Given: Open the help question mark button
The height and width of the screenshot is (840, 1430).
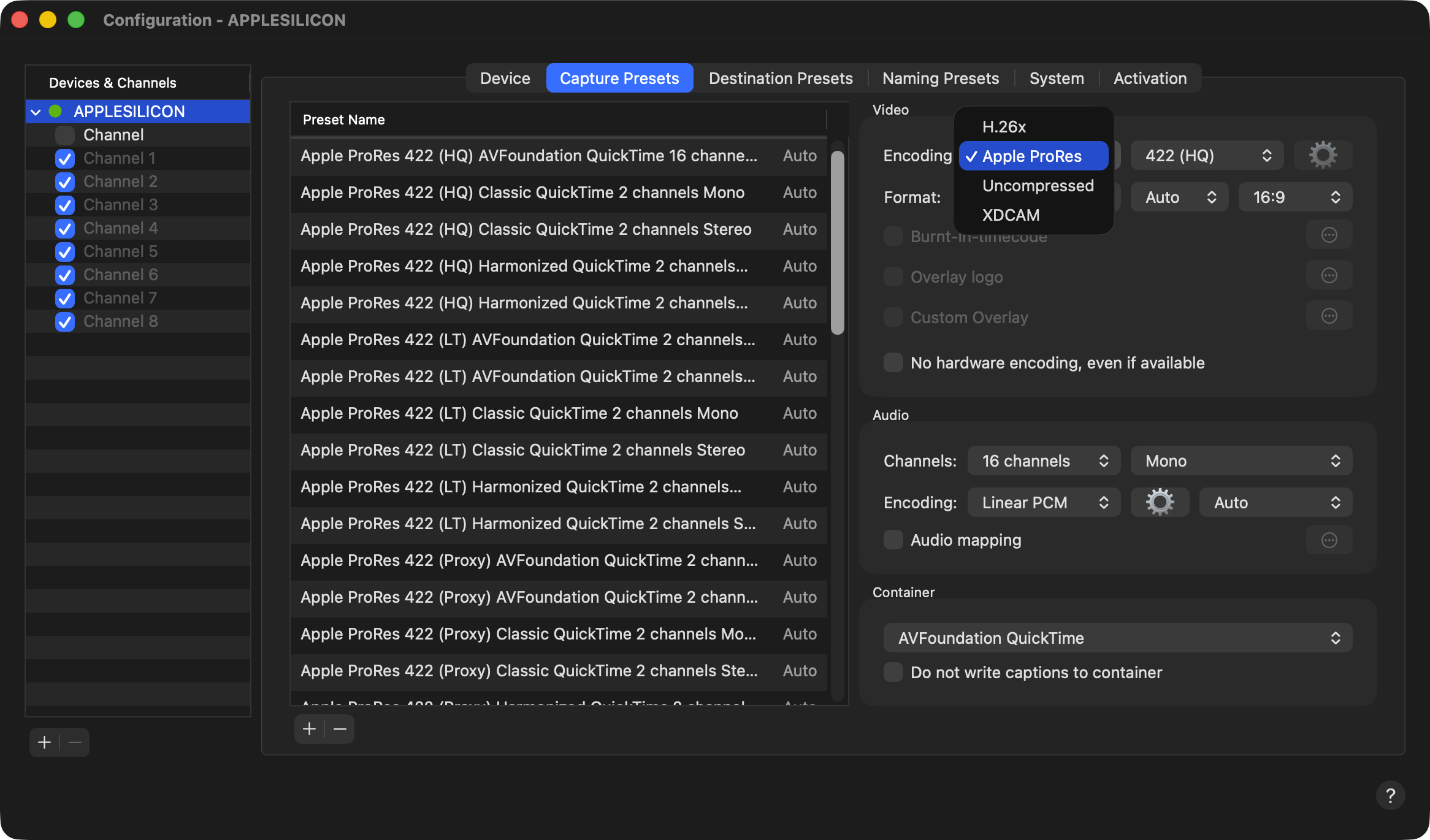Looking at the screenshot, I should click(x=1390, y=796).
